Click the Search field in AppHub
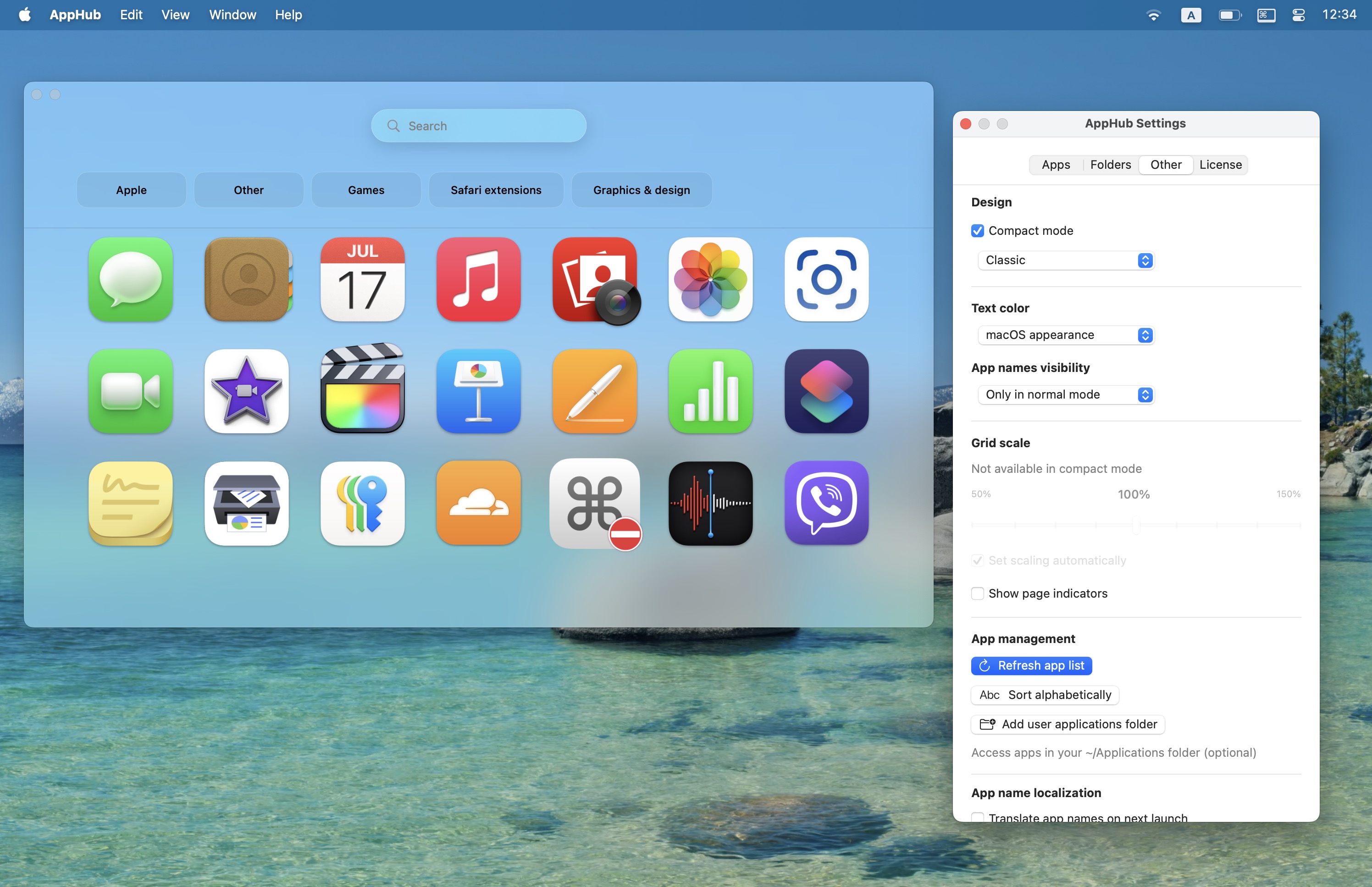Image resolution: width=1372 pixels, height=887 pixels. click(x=479, y=126)
